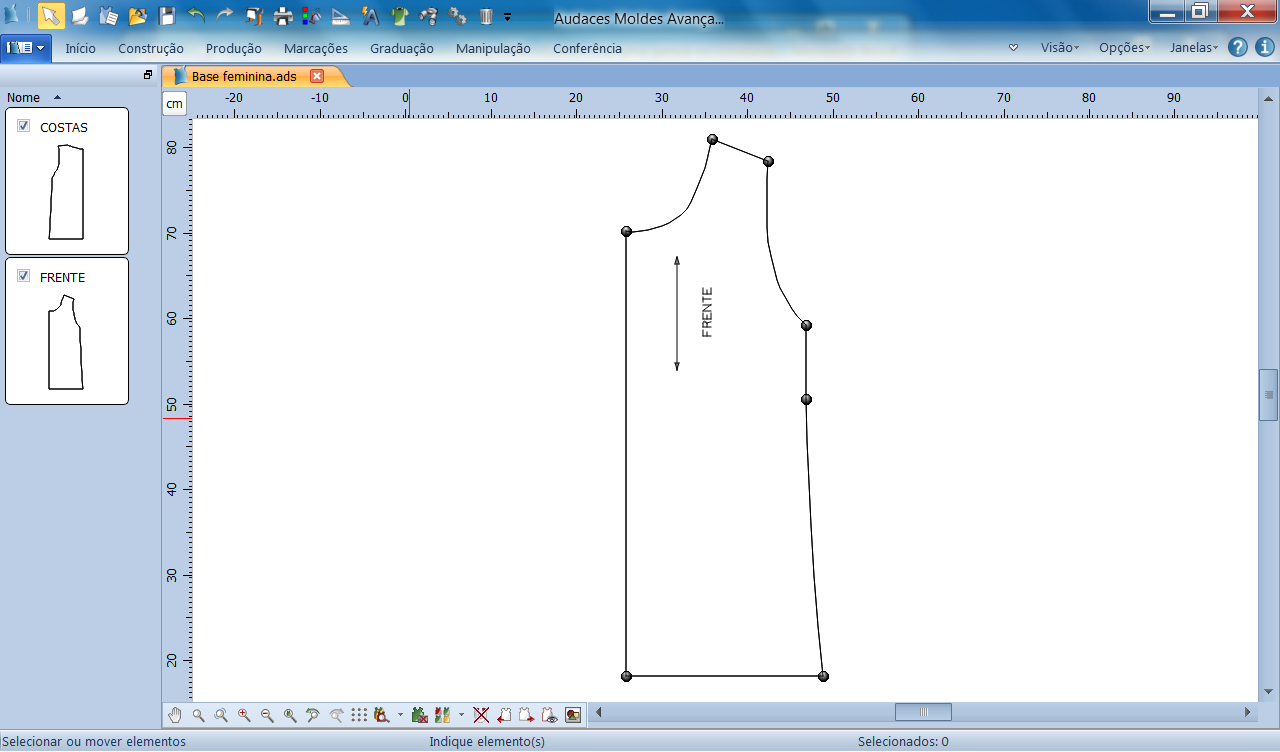Click the zoom in magnifier with plus
The height and width of the screenshot is (752, 1280).
[x=244, y=715]
